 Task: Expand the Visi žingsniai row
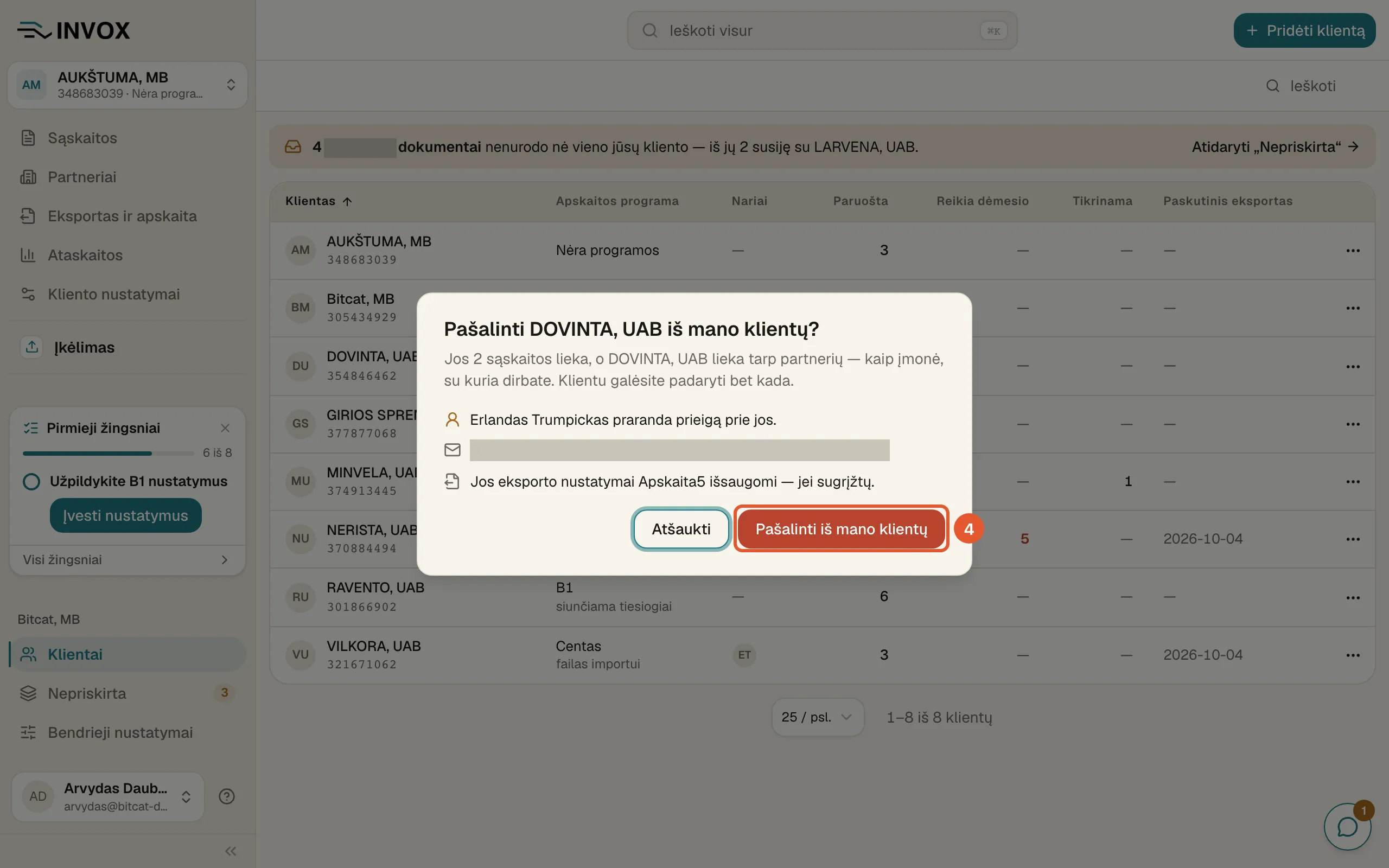pos(128,560)
